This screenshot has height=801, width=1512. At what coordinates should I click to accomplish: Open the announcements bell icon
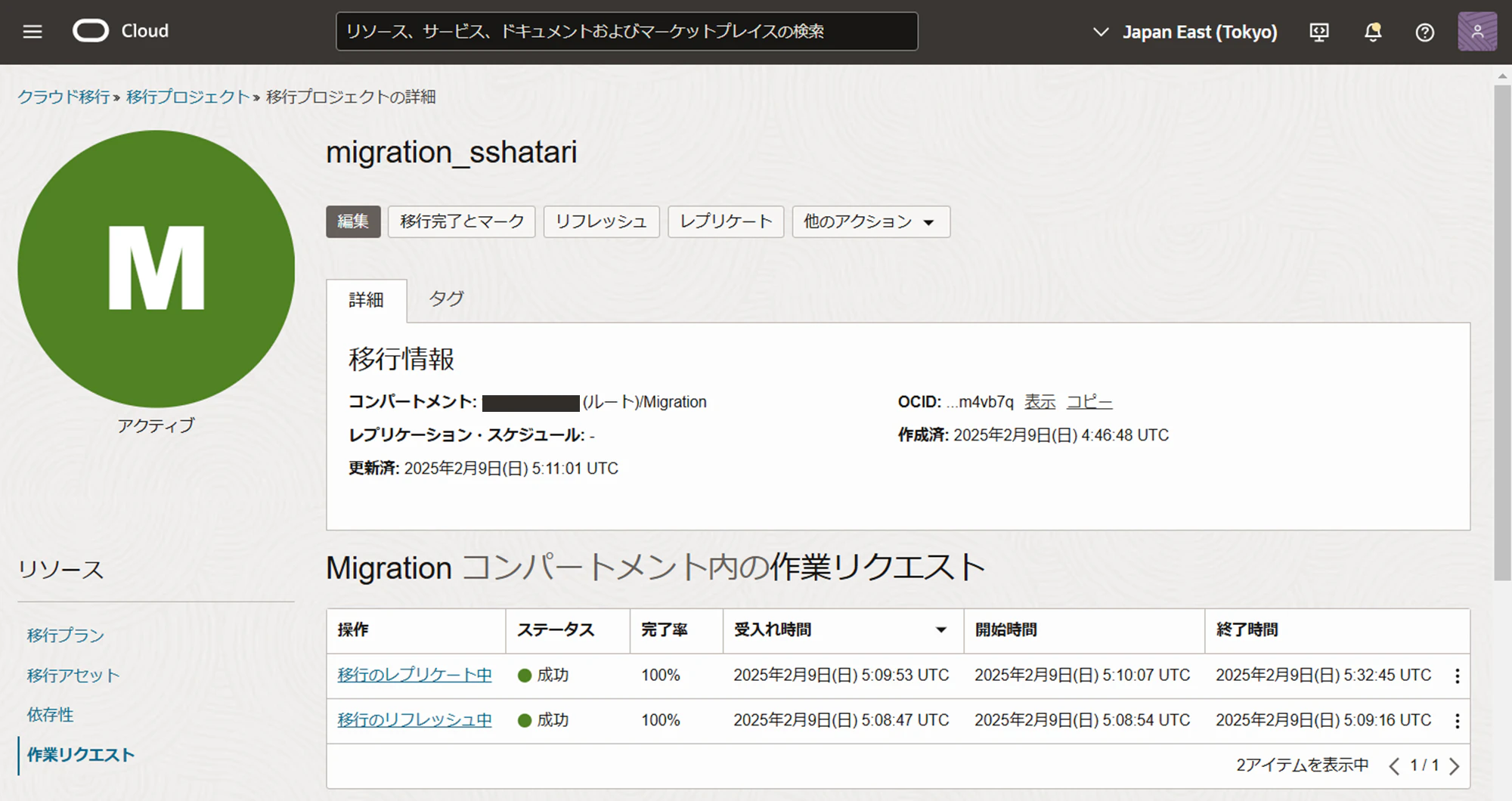pyautogui.click(x=1373, y=32)
